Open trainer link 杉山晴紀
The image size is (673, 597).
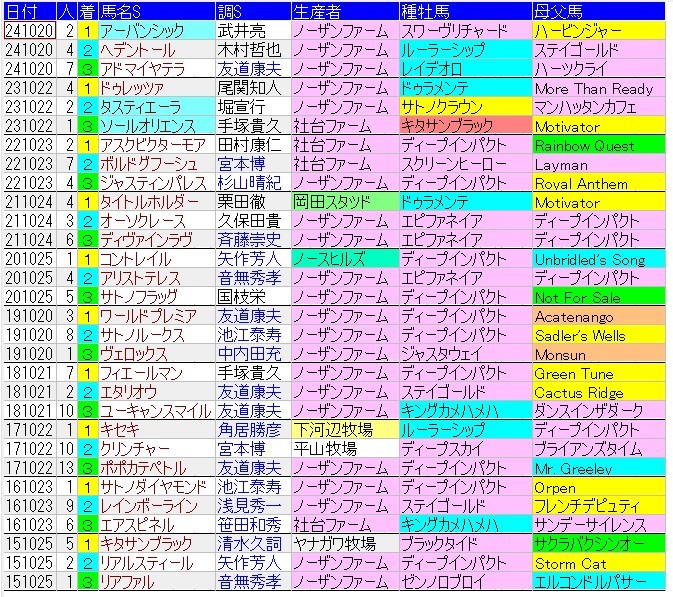pos(250,183)
